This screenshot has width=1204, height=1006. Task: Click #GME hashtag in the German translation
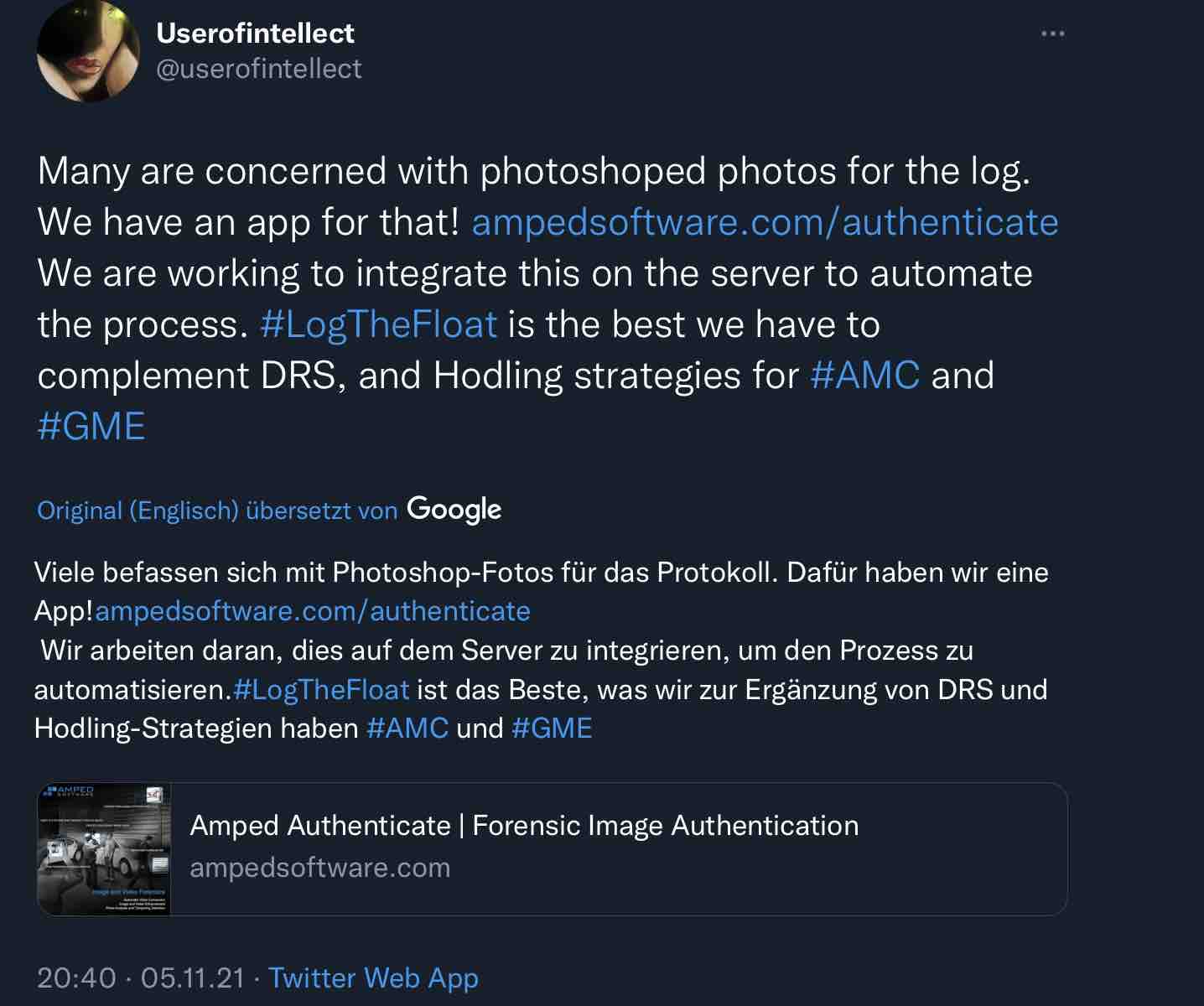coord(551,728)
